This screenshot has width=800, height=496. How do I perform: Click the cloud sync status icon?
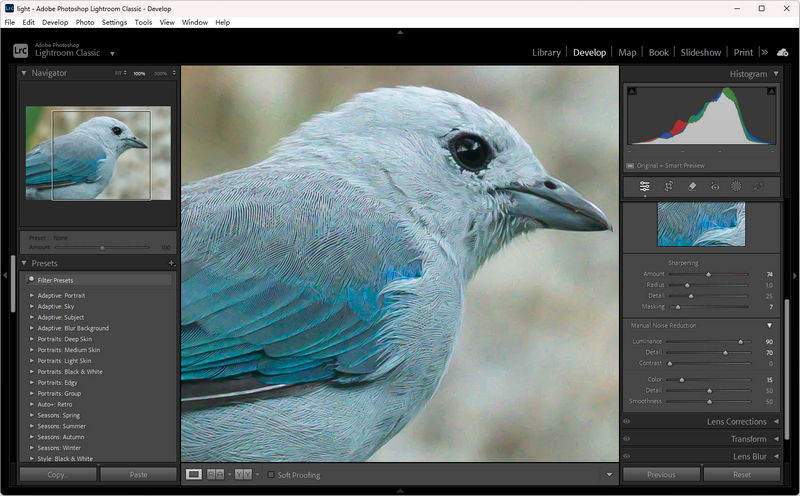(x=782, y=52)
